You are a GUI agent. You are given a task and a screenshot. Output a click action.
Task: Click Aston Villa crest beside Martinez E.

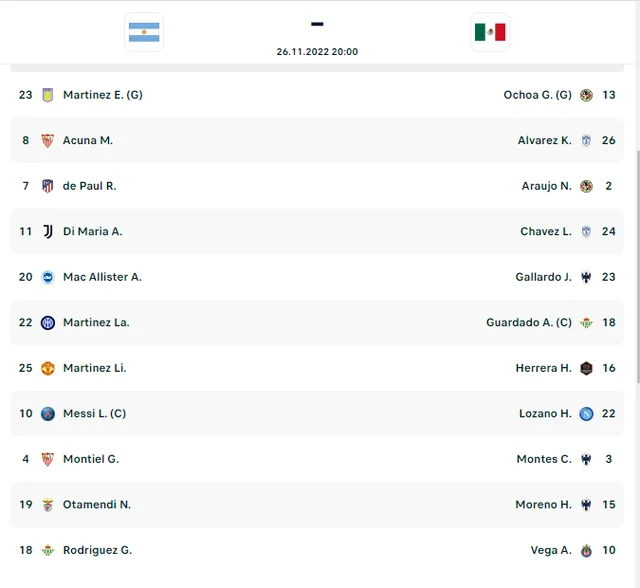click(x=48, y=95)
